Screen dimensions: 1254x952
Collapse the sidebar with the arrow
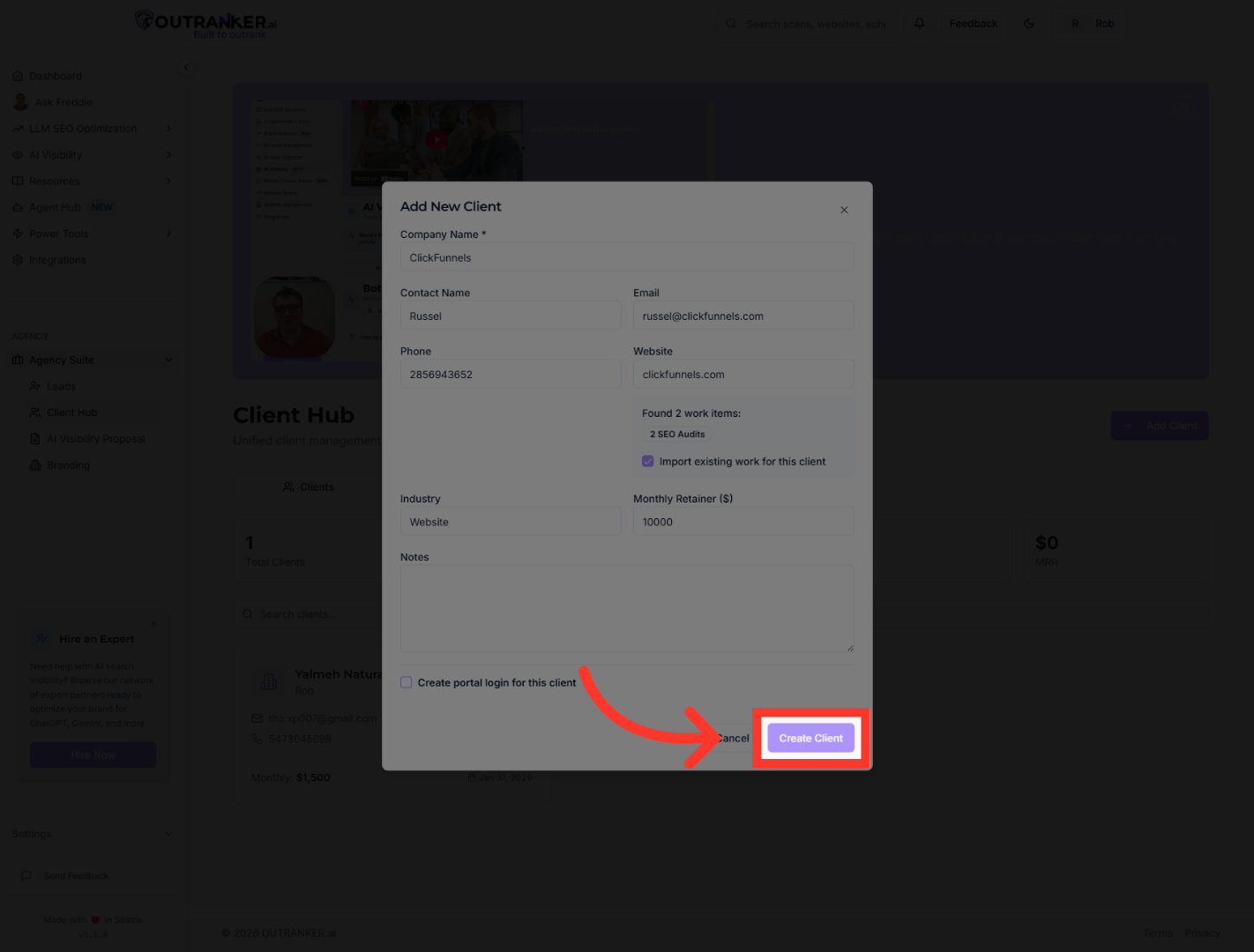point(186,67)
